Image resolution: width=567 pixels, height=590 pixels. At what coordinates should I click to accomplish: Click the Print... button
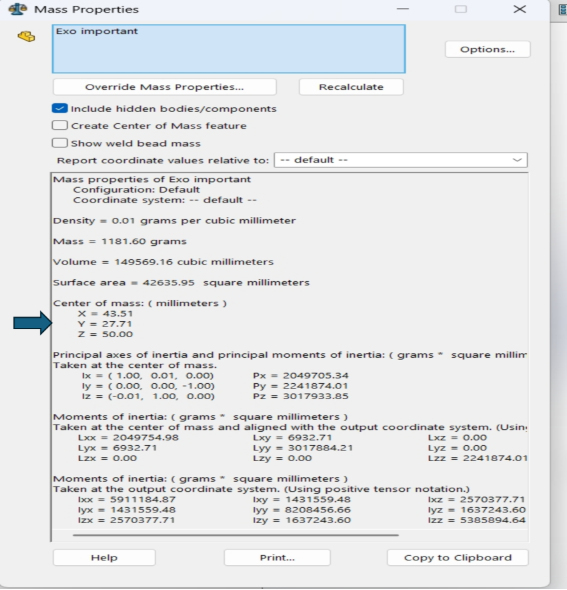point(277,557)
